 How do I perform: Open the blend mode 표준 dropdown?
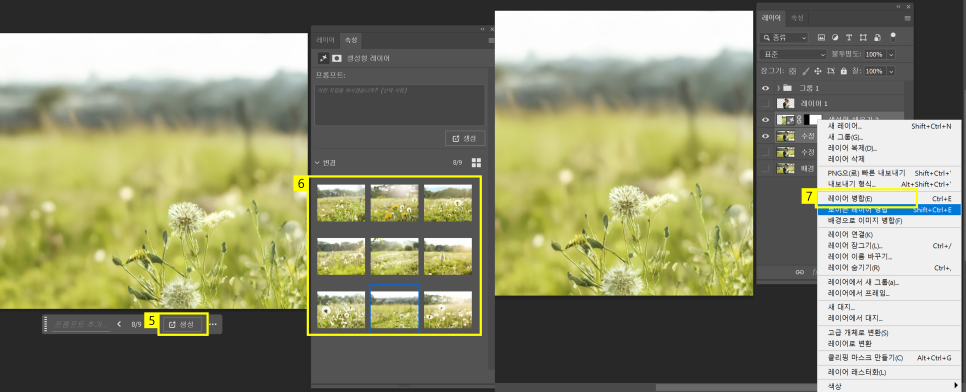[793, 54]
